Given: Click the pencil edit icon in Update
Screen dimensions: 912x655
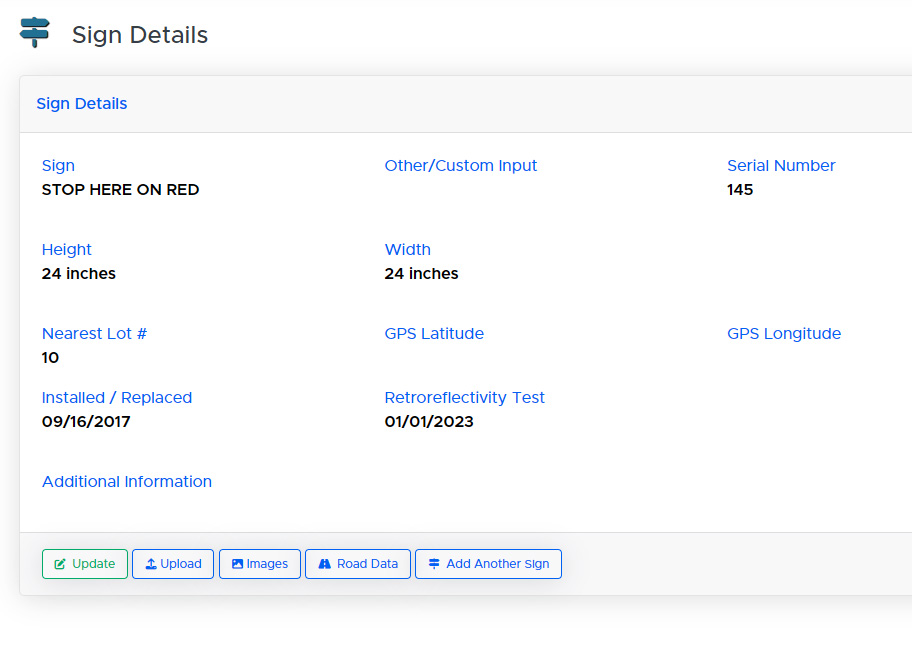Looking at the screenshot, I should [60, 564].
